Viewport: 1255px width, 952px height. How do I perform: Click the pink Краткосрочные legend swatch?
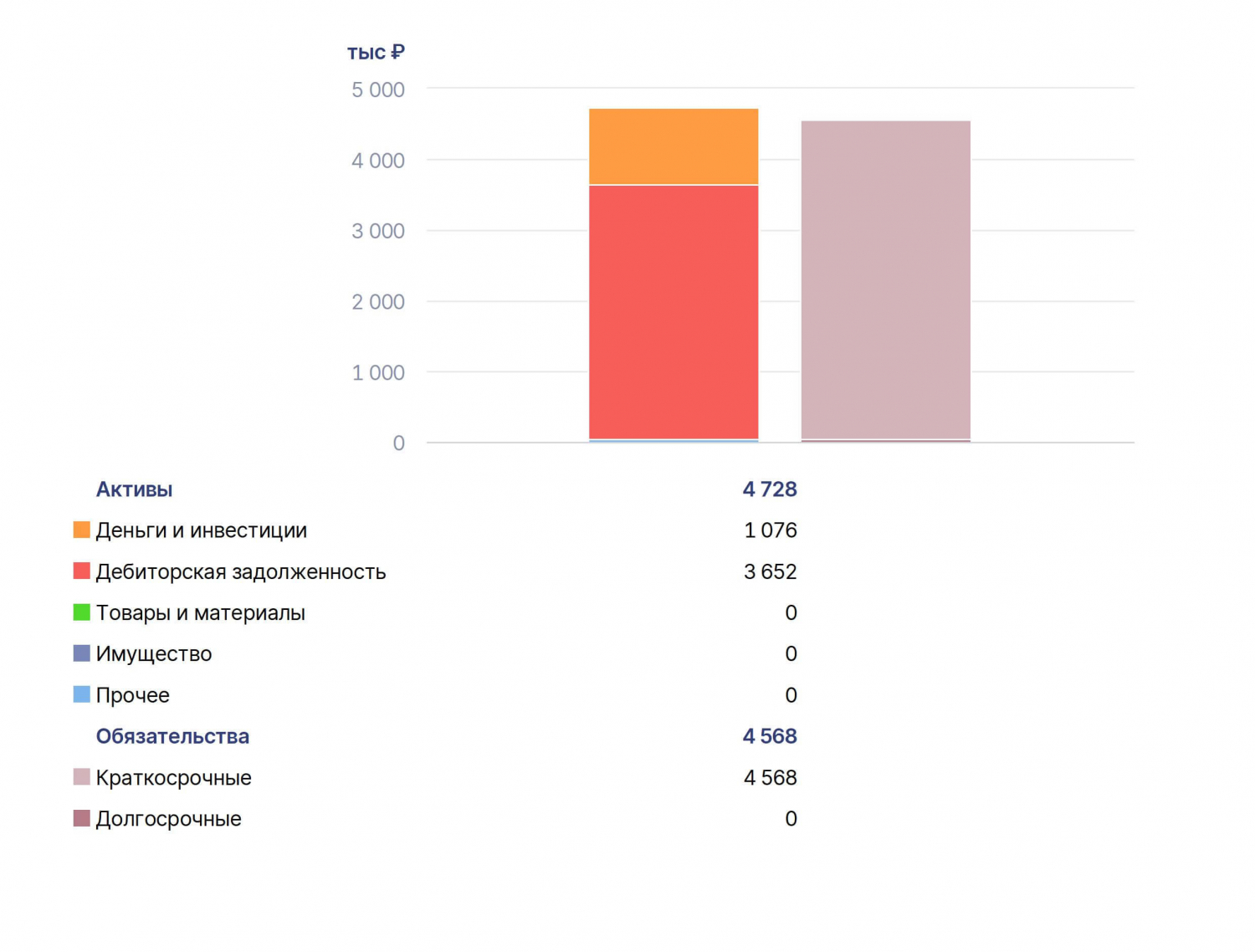point(81,777)
